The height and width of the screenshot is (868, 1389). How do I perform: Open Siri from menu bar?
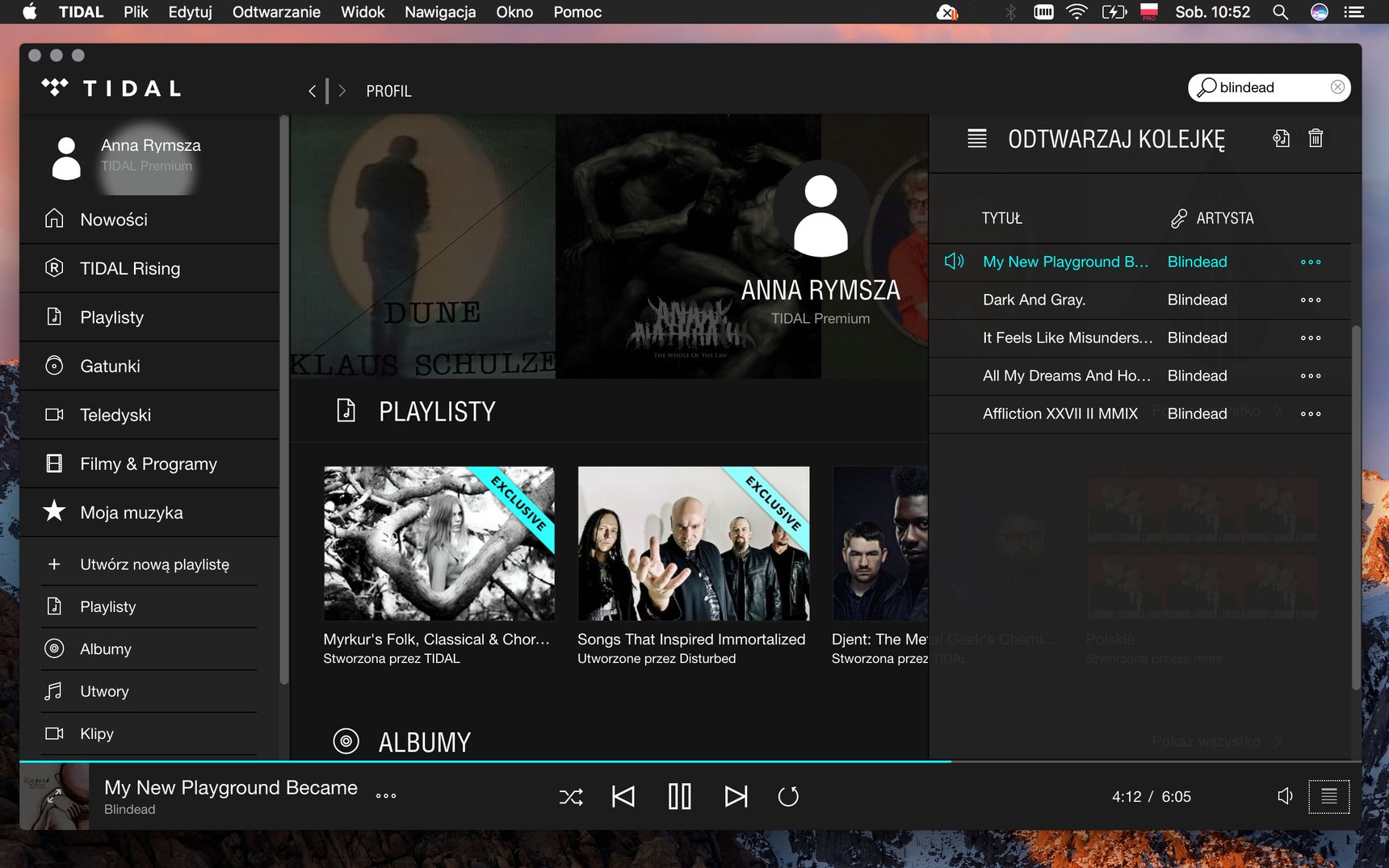point(1320,12)
